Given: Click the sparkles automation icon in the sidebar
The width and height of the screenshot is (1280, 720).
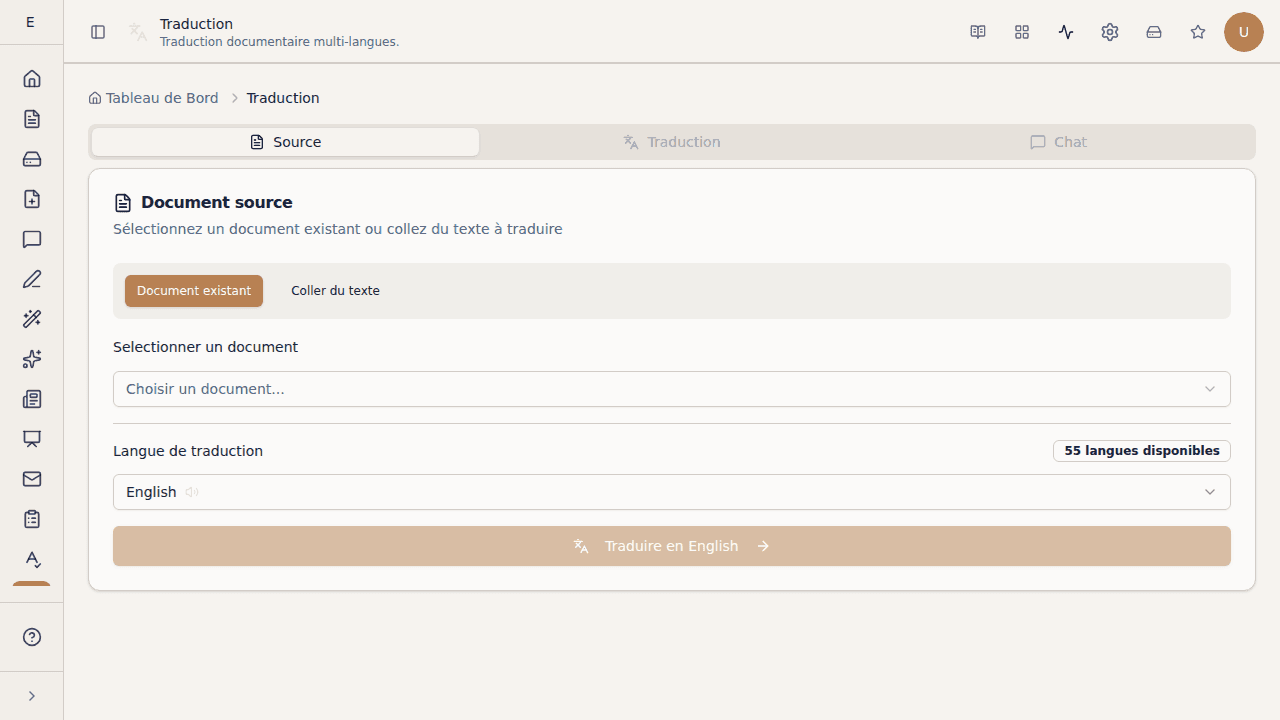Looking at the screenshot, I should pyautogui.click(x=31, y=359).
